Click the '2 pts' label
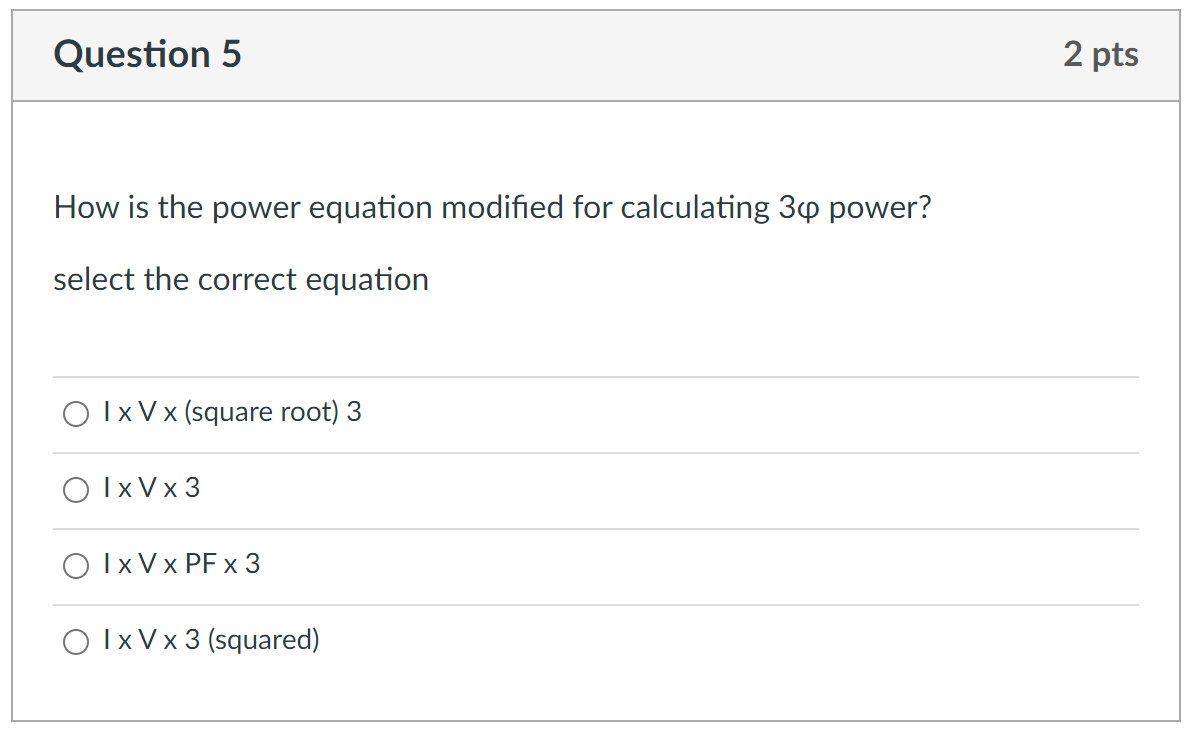 (1102, 55)
